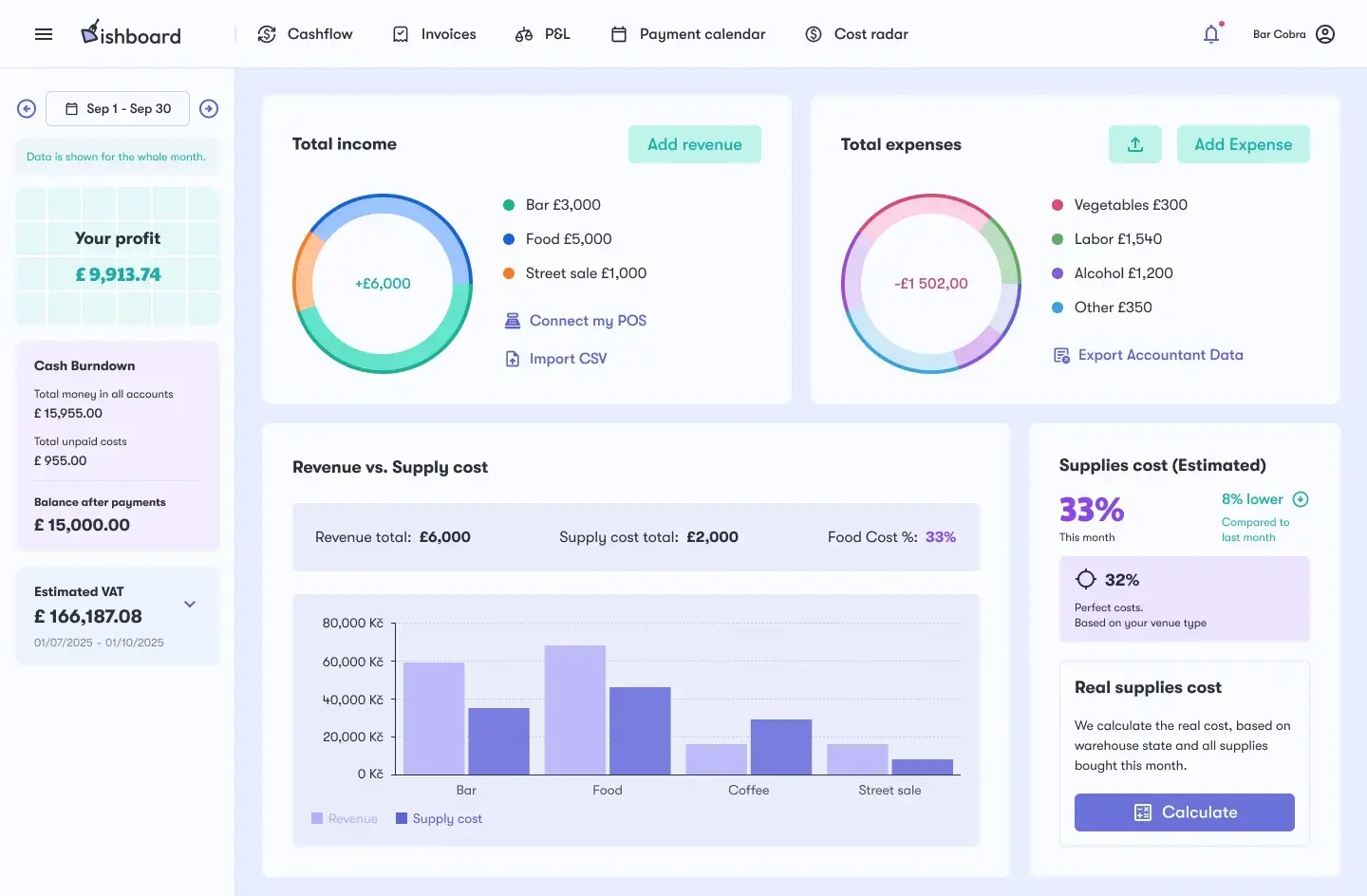Select the Export Accountant Data link

(1149, 355)
